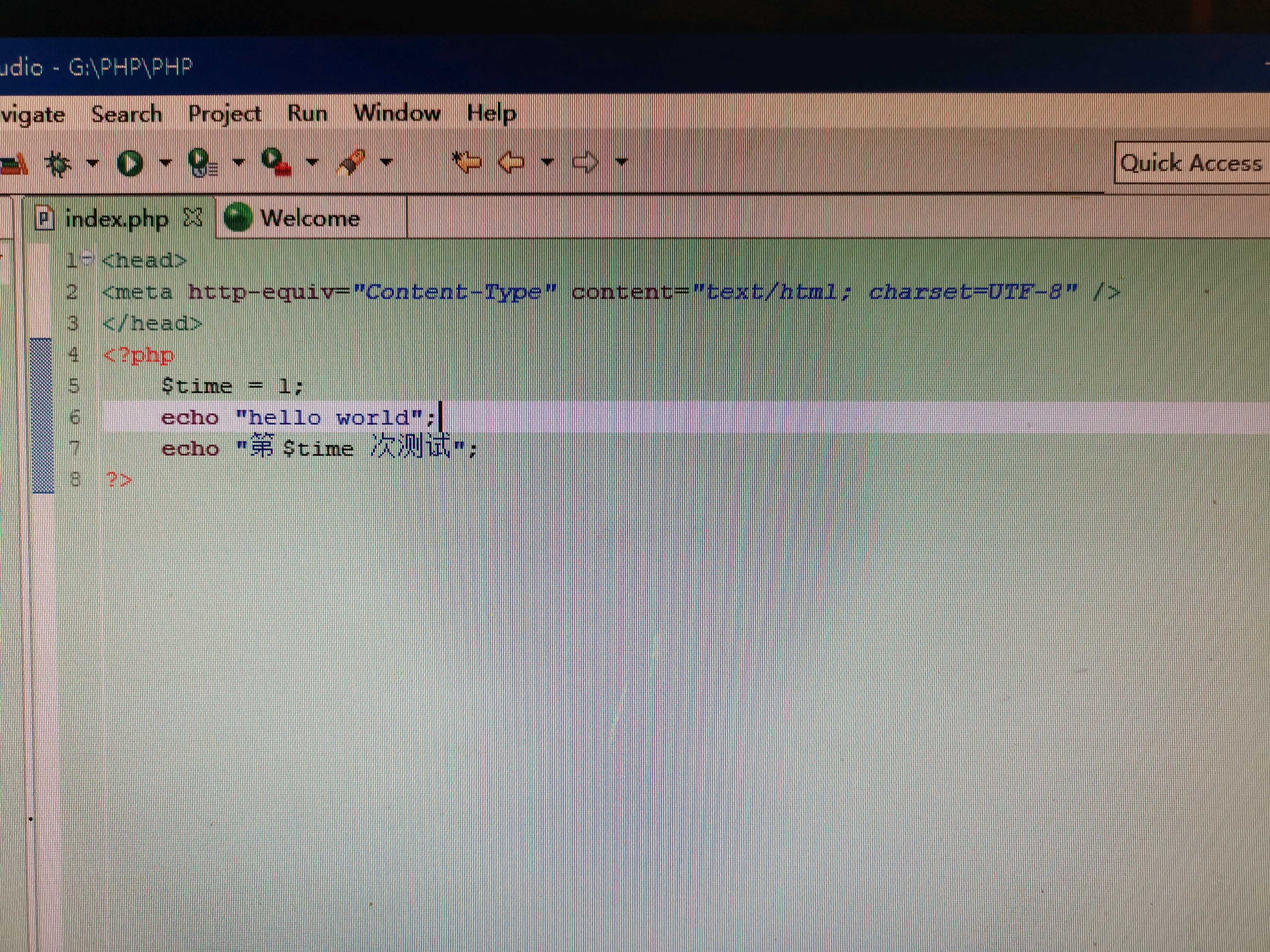Viewport: 1270px width, 952px height.
Task: Click the red <?php opening tag
Action: [138, 355]
